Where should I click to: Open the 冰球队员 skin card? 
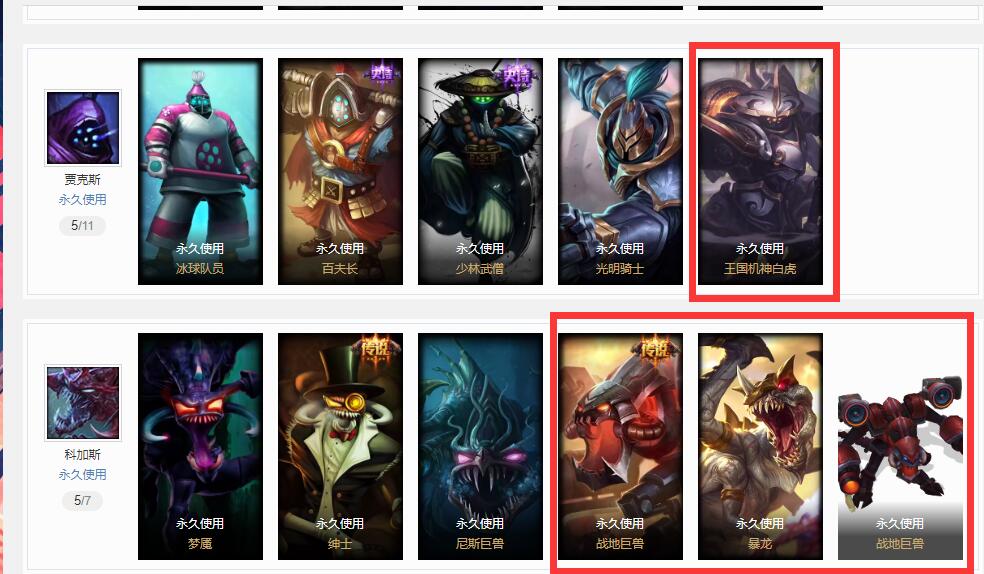200,171
